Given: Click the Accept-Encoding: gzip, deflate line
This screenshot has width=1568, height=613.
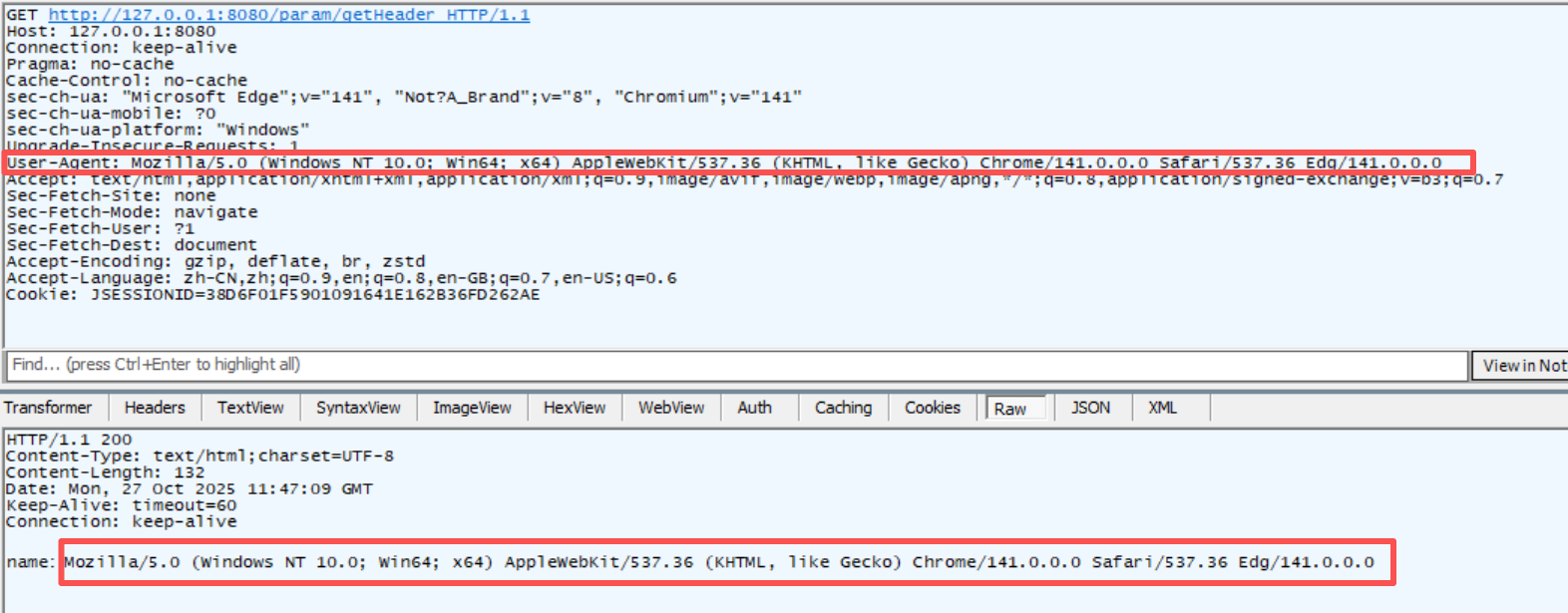Looking at the screenshot, I should tap(215, 261).
